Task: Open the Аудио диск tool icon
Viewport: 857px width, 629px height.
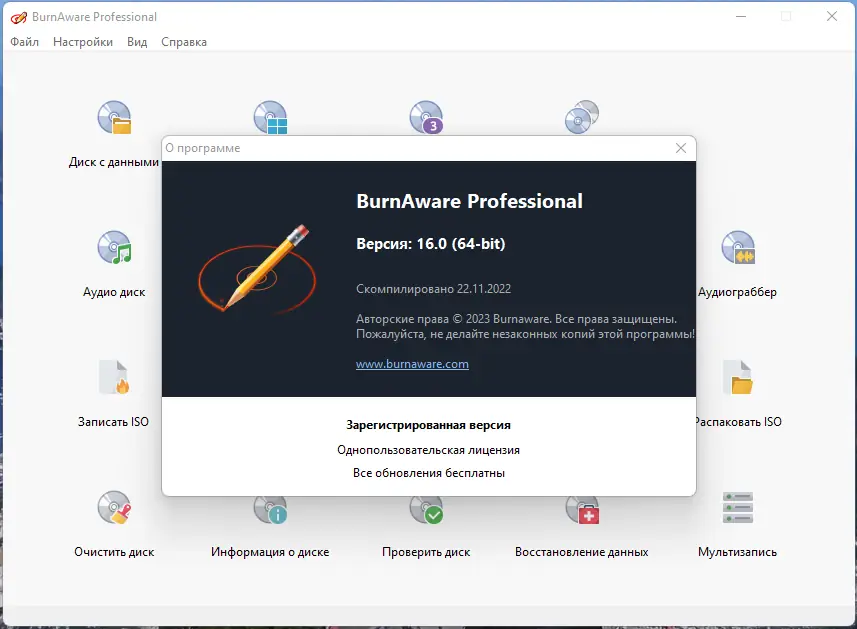Action: (x=115, y=247)
